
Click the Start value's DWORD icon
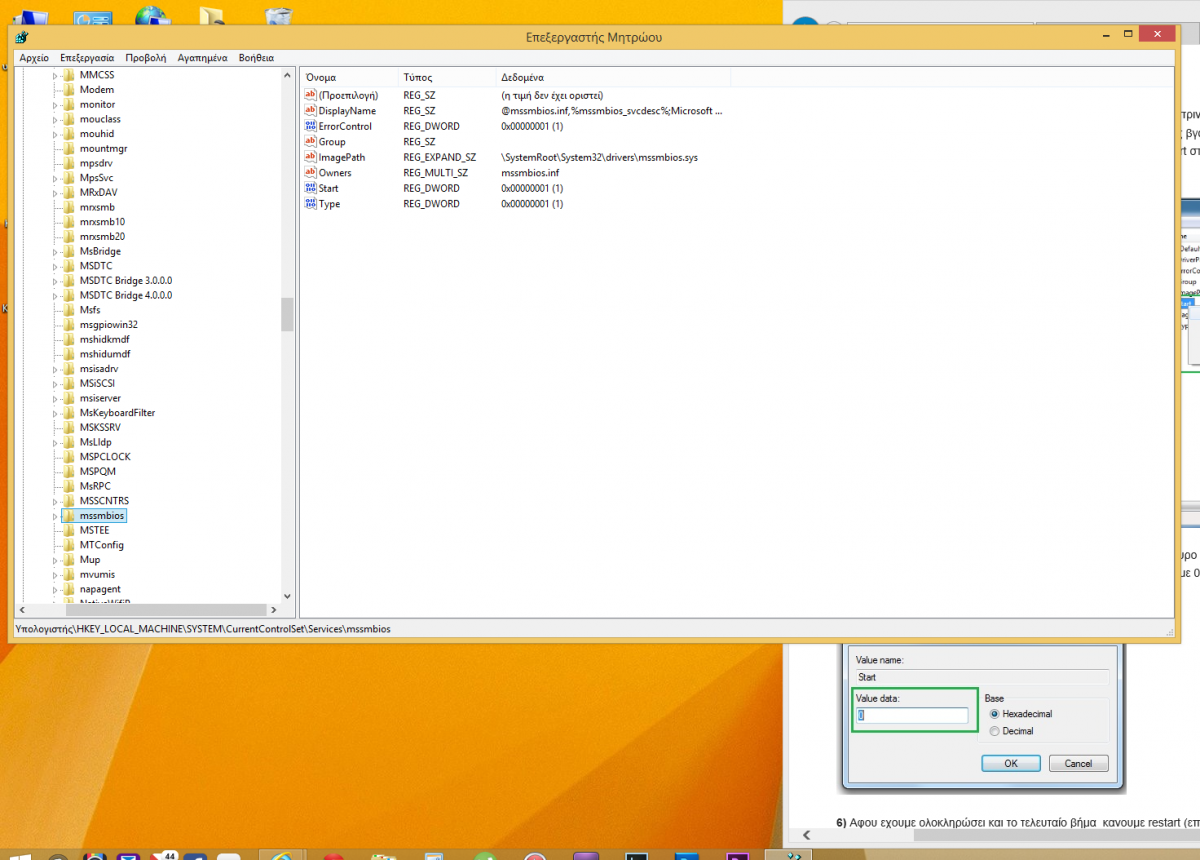click(310, 188)
